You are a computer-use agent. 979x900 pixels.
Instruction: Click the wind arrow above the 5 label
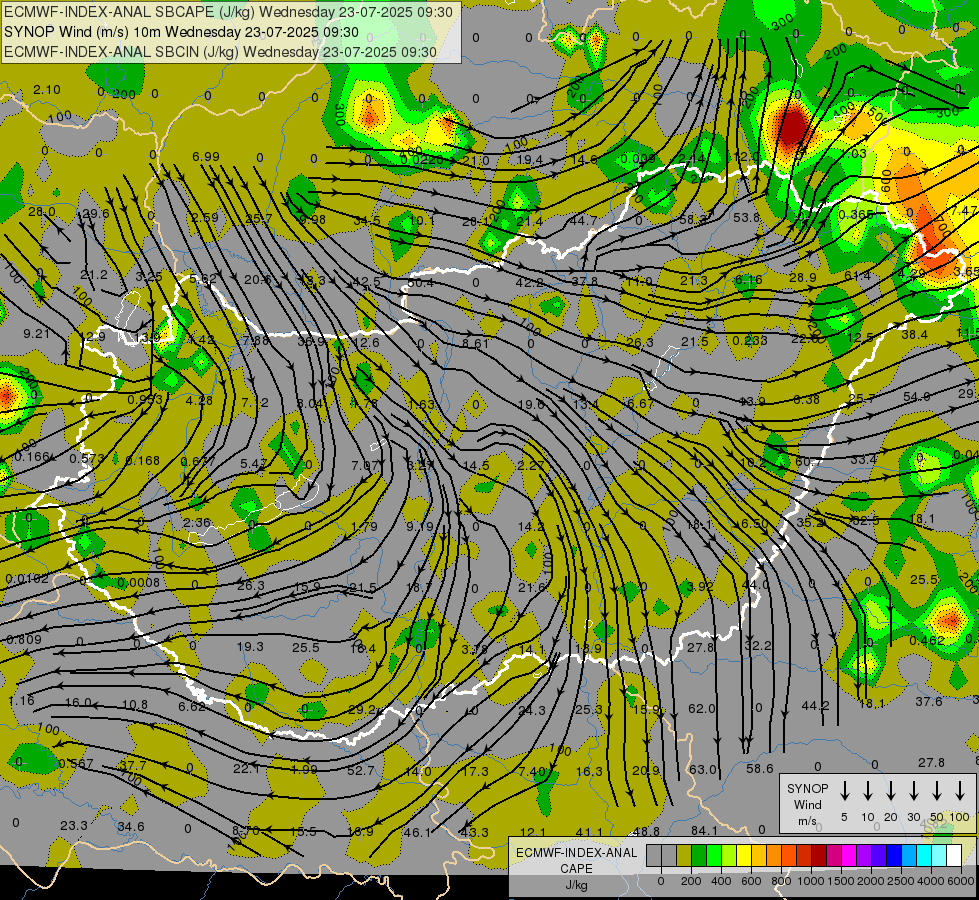(x=844, y=791)
